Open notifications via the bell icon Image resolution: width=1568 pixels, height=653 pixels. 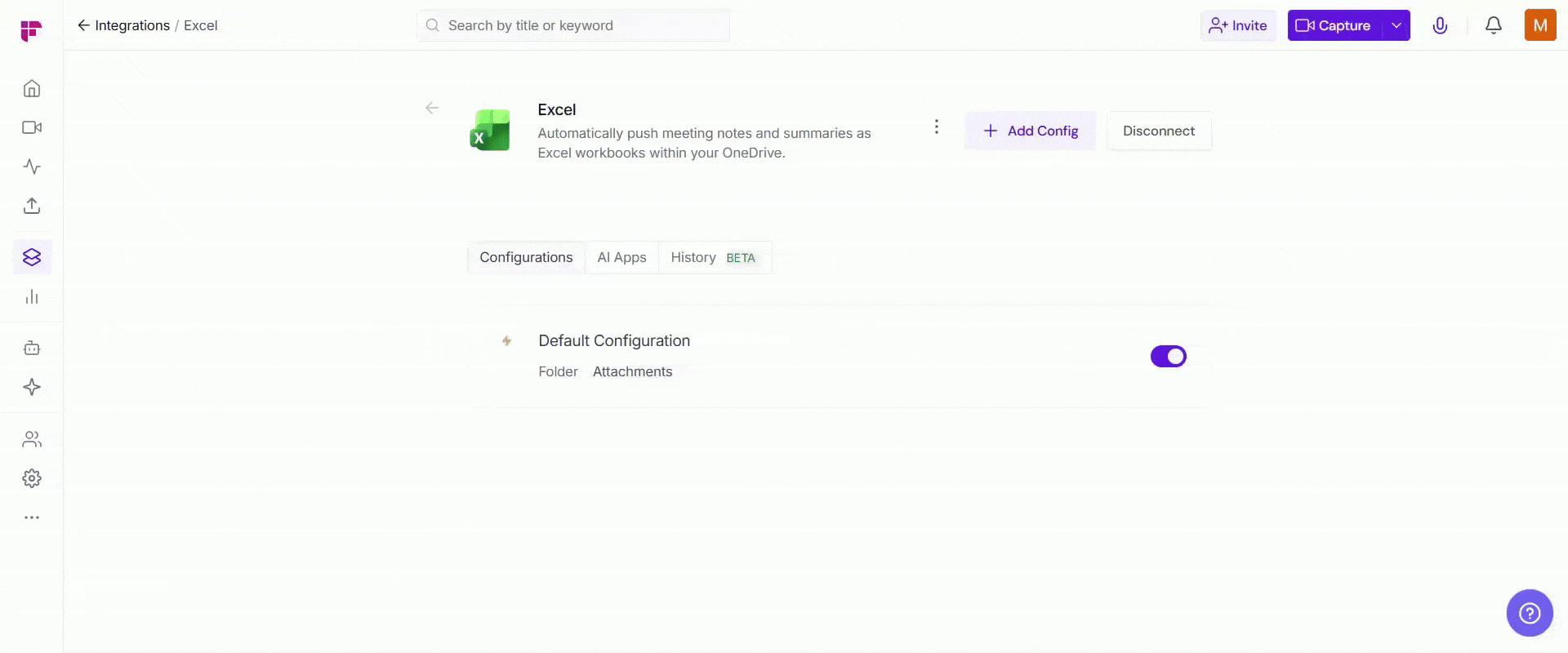click(x=1493, y=25)
